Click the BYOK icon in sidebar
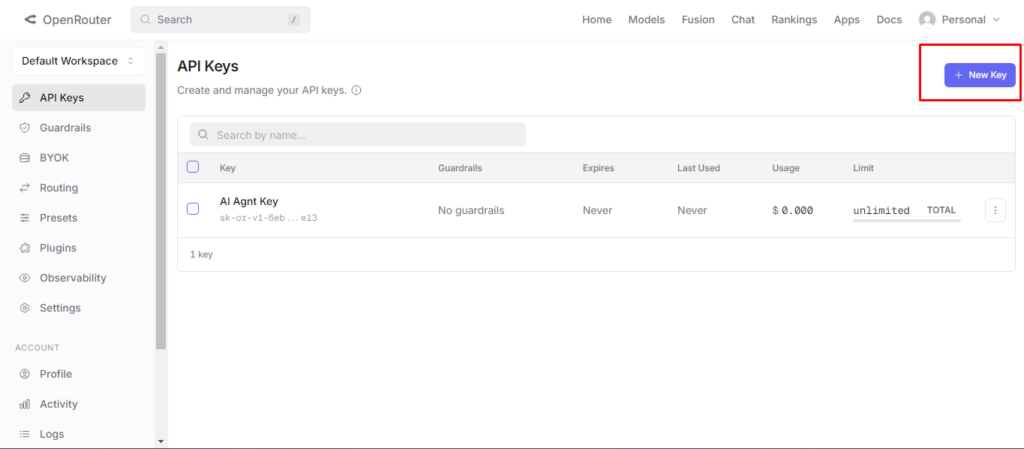Screen dimensions: 1024x449 click(x=25, y=158)
